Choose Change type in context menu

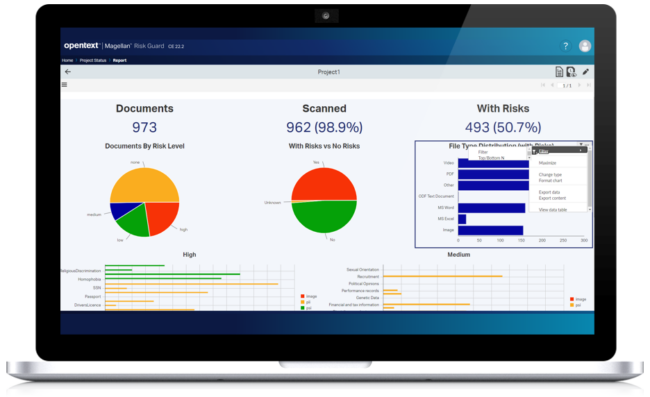click(550, 174)
